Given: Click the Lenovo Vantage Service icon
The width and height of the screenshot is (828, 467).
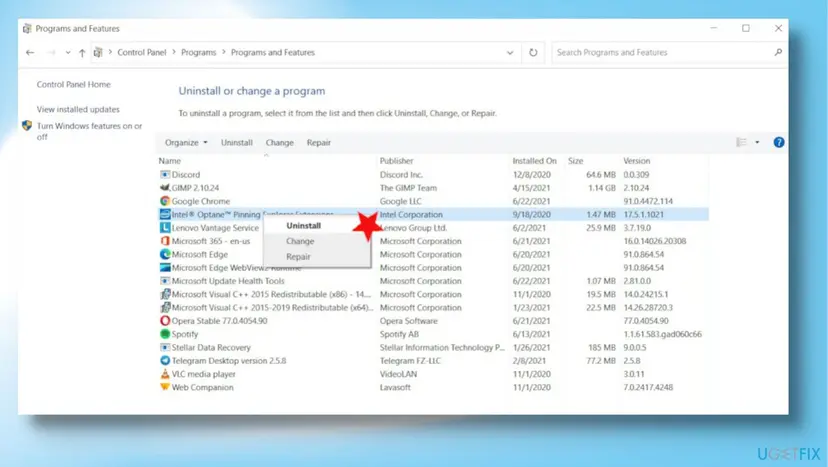Looking at the screenshot, I should pos(165,227).
